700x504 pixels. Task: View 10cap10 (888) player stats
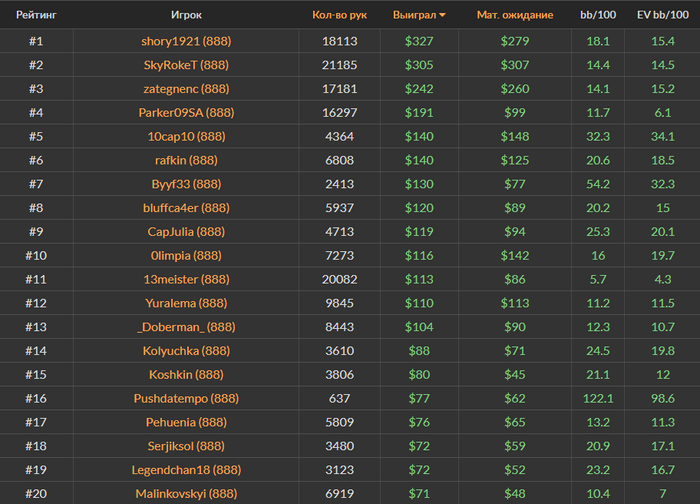pyautogui.click(x=186, y=137)
